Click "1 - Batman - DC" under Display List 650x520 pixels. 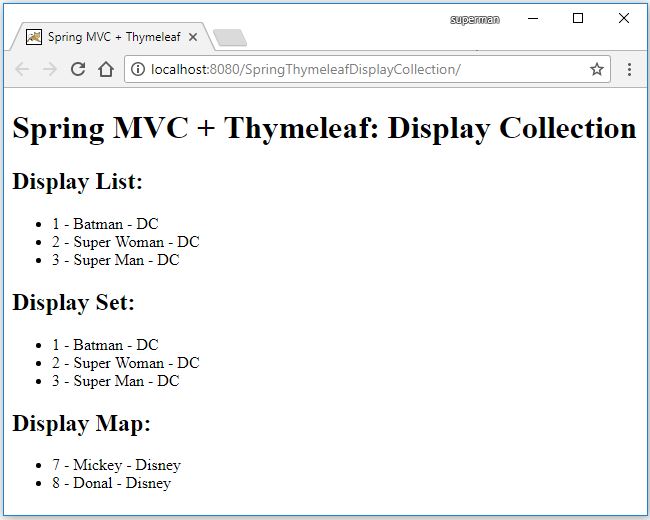tap(105, 224)
